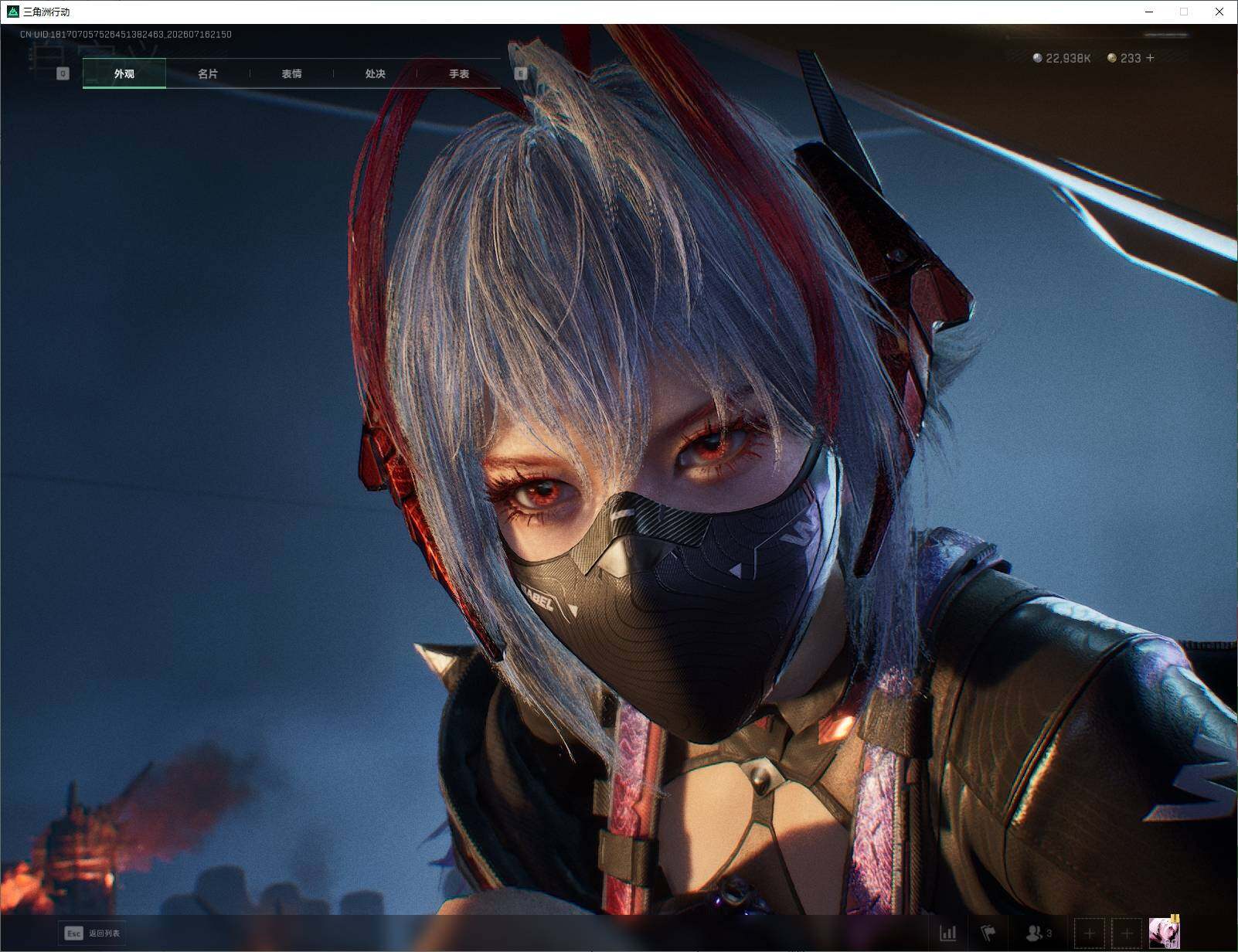Add currency with the plus beside 233

(1150, 58)
